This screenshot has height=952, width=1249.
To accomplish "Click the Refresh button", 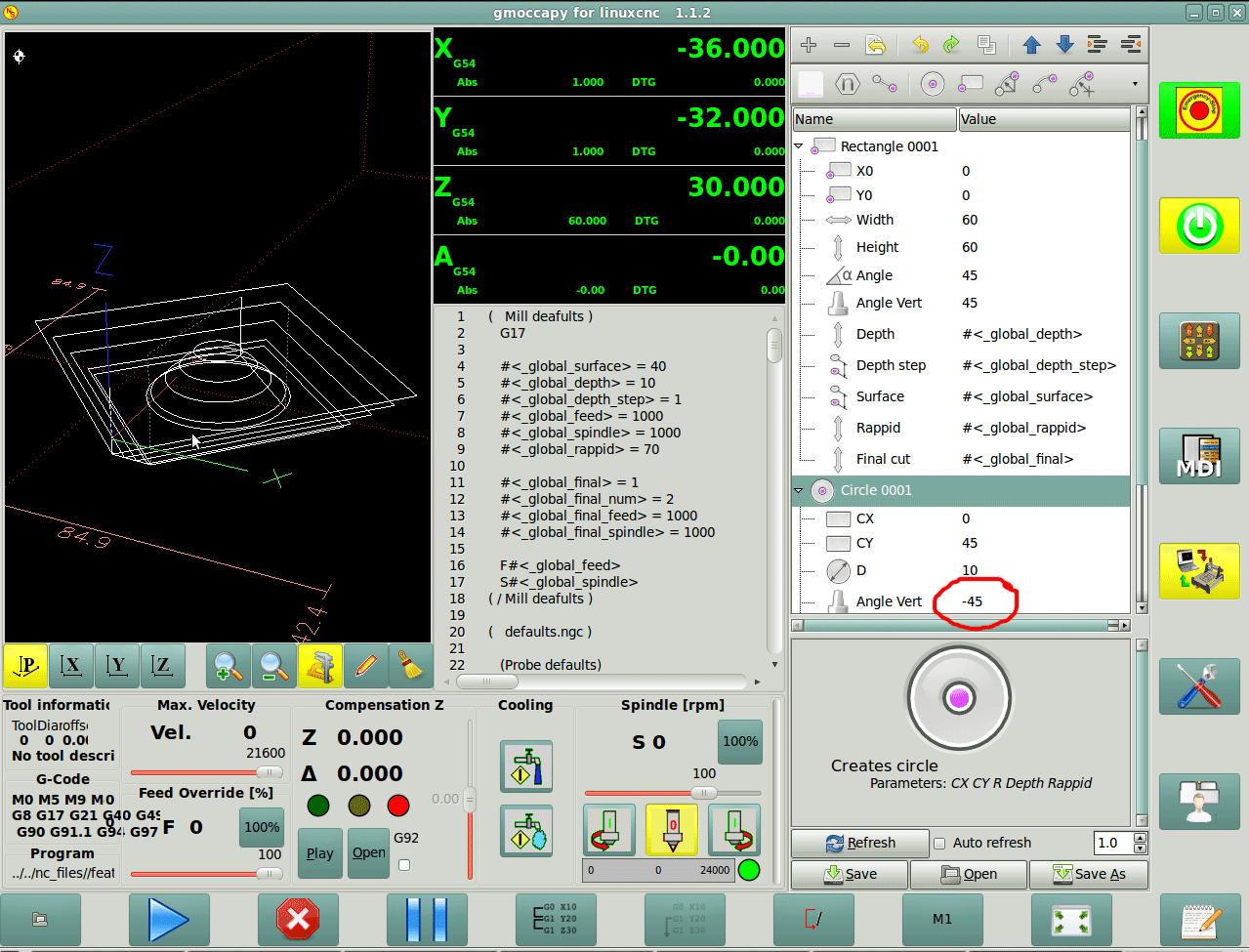I will [859, 843].
